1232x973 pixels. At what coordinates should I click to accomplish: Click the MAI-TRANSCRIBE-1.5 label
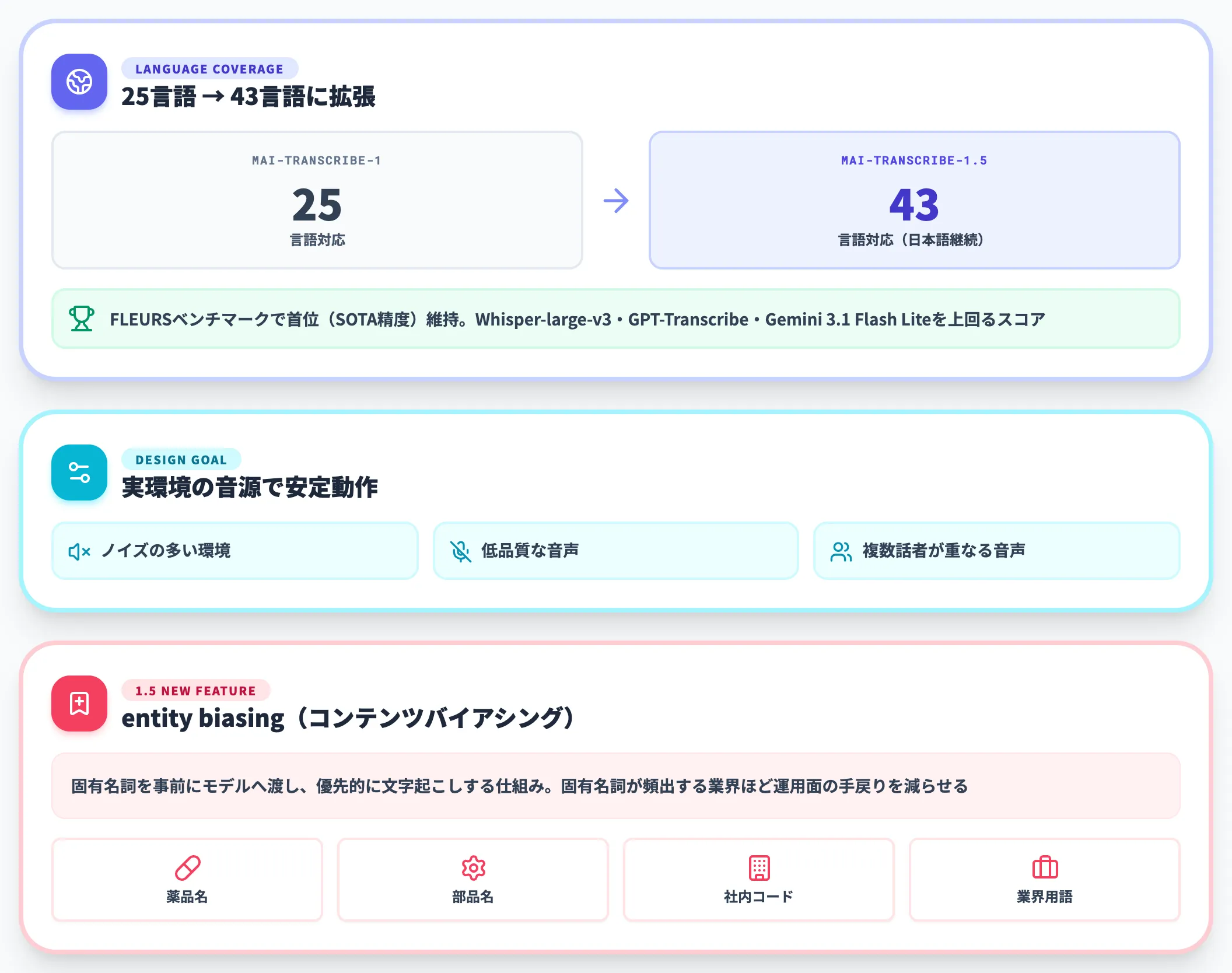coord(914,160)
